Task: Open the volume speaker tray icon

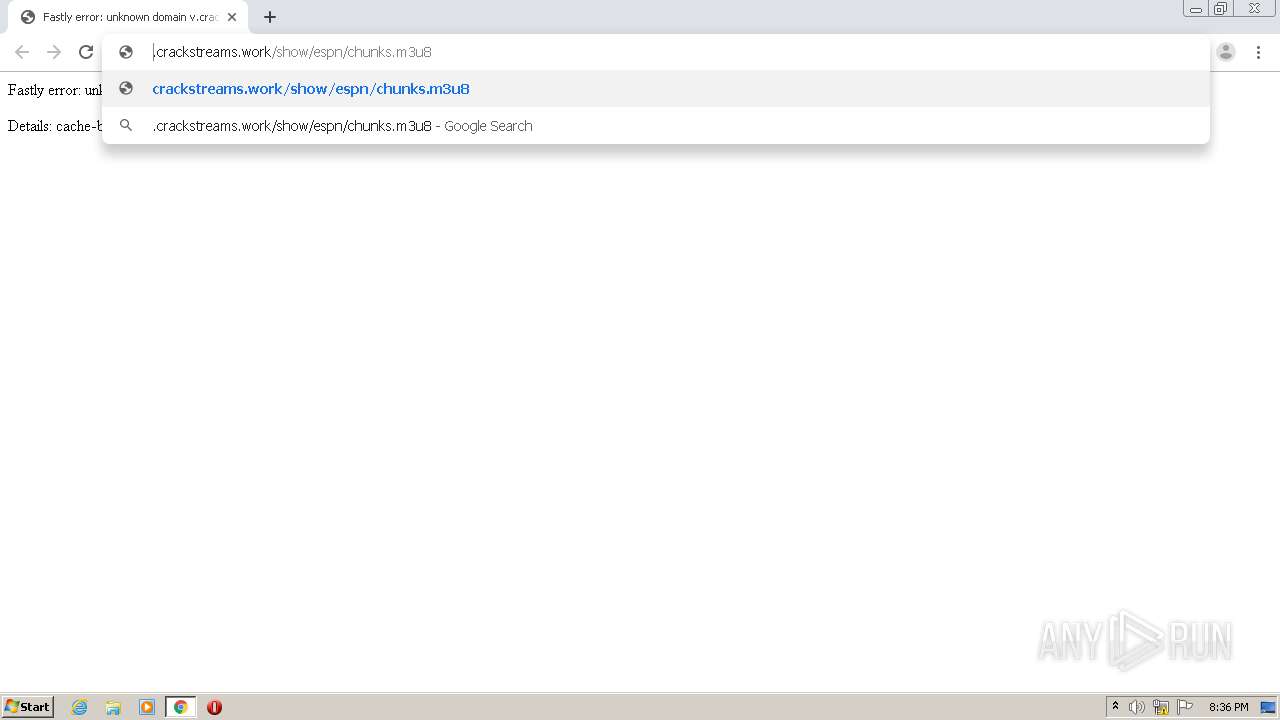Action: (1137, 707)
